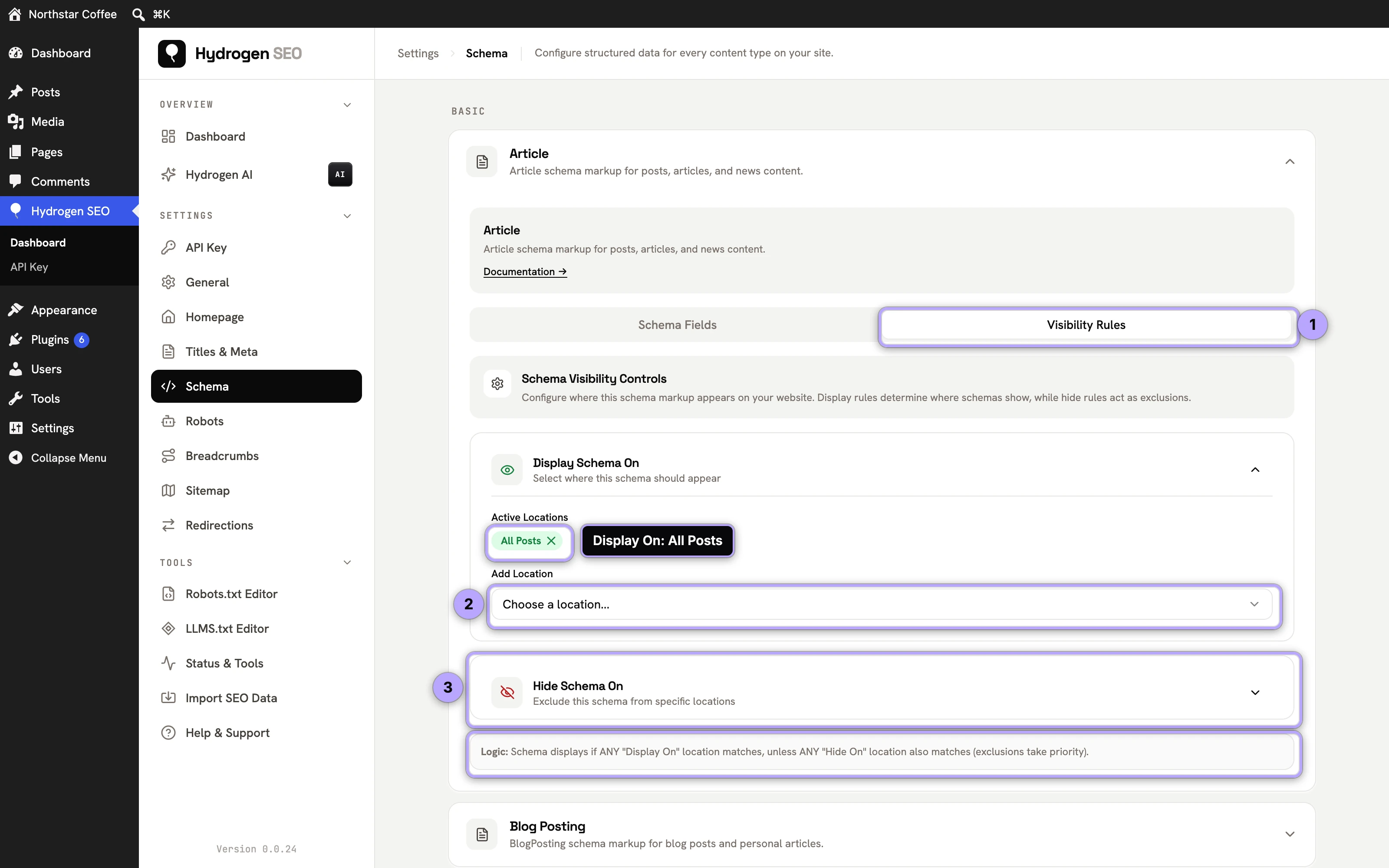Screen dimensions: 1389x868
Task: Click the Settings breadcrumb link
Action: (418, 53)
